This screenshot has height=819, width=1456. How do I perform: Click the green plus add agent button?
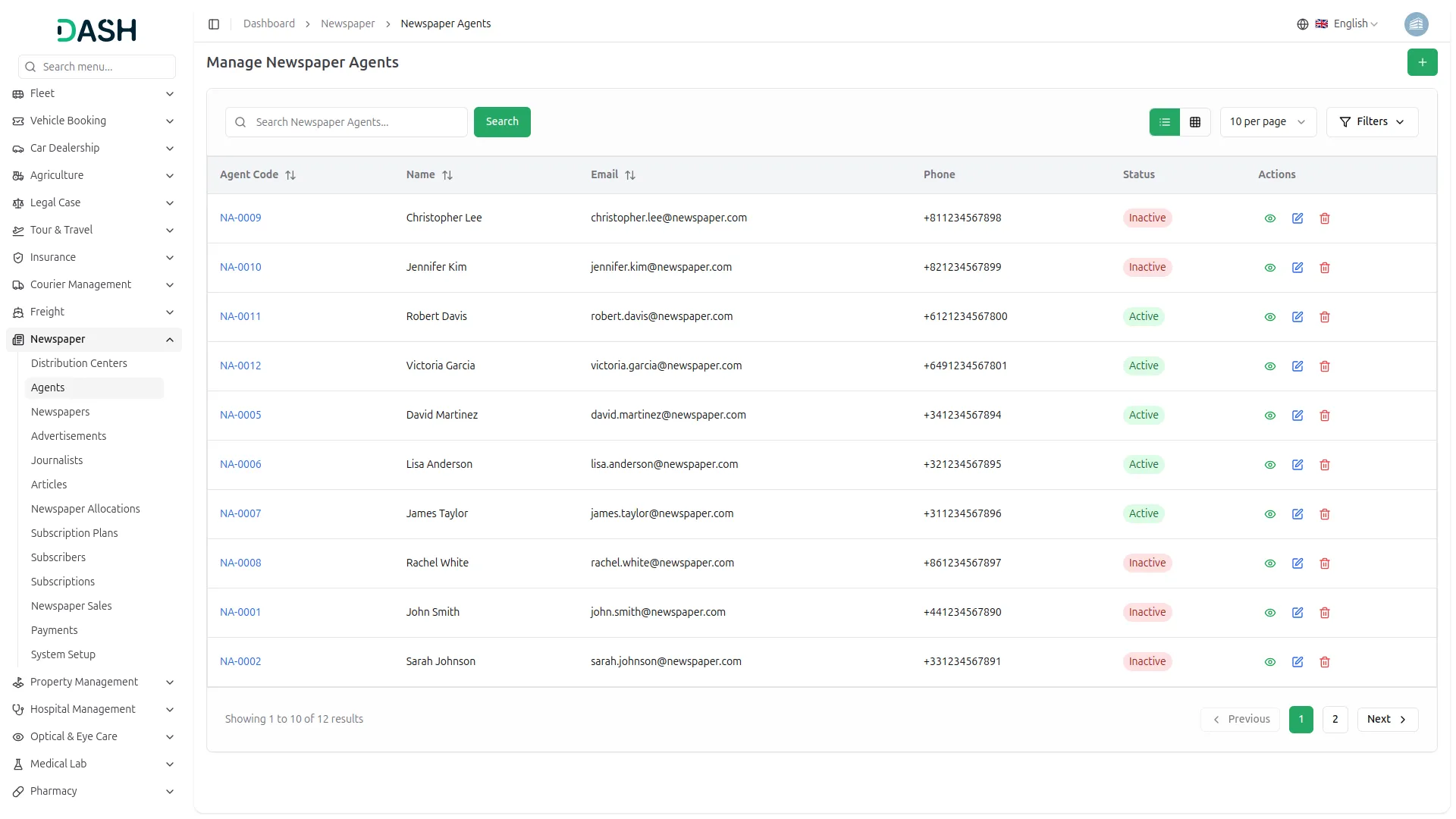pyautogui.click(x=1422, y=62)
